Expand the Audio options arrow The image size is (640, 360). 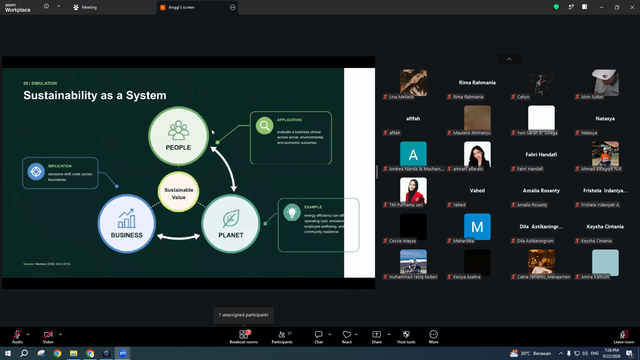point(28,334)
